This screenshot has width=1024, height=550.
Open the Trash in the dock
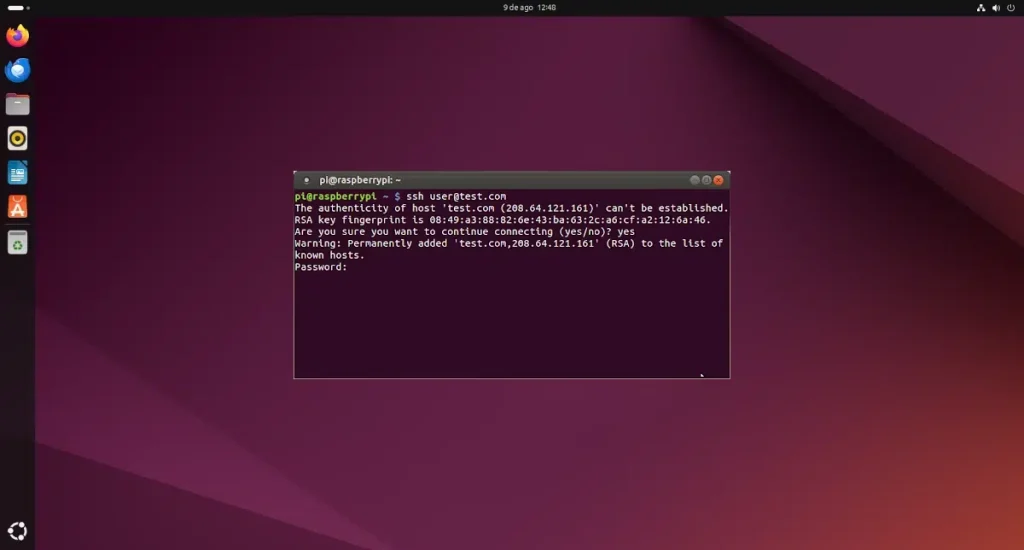17,242
